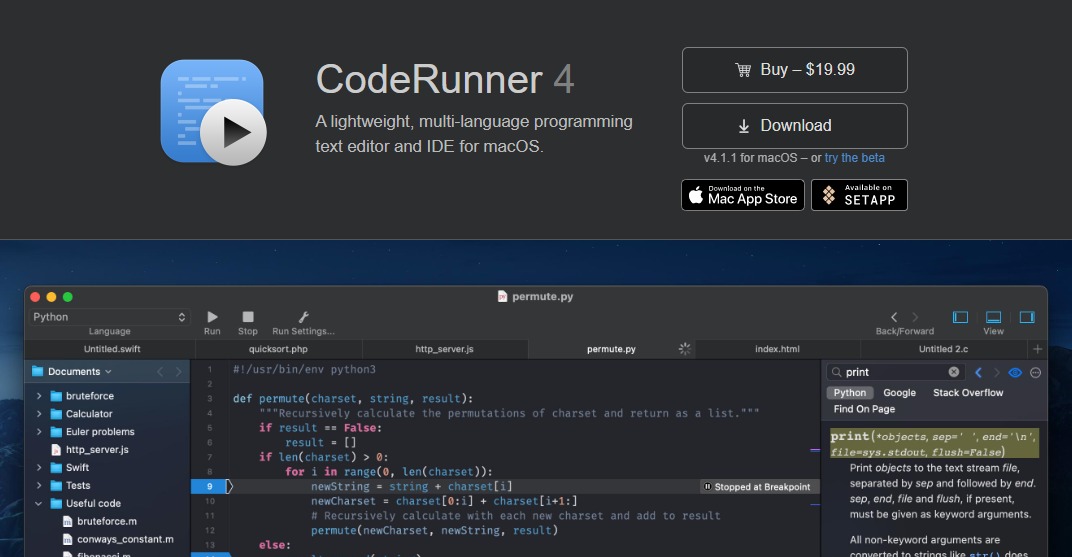Click the Download button
The width and height of the screenshot is (1072, 557).
(794, 126)
